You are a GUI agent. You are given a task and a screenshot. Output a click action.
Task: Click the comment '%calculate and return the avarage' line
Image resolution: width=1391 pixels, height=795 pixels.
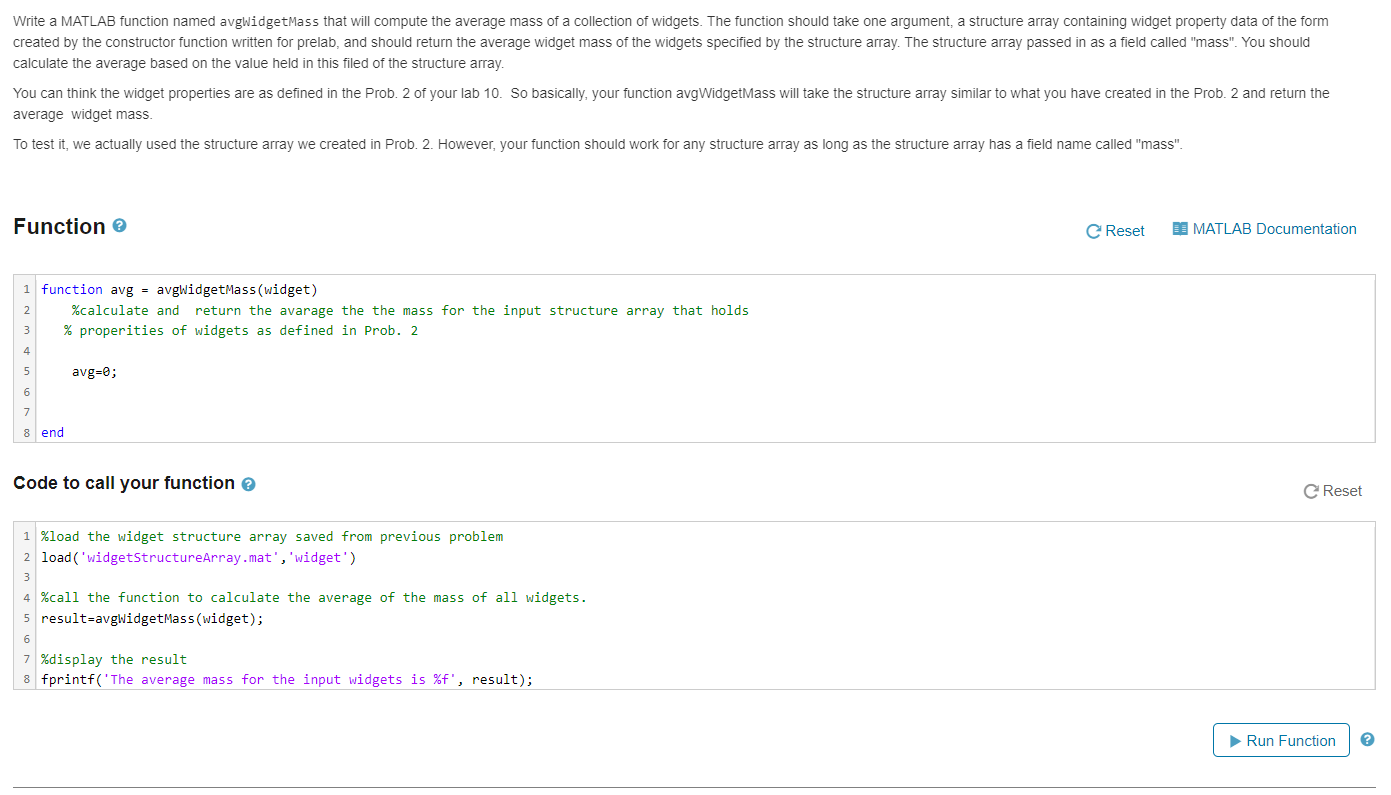410,310
